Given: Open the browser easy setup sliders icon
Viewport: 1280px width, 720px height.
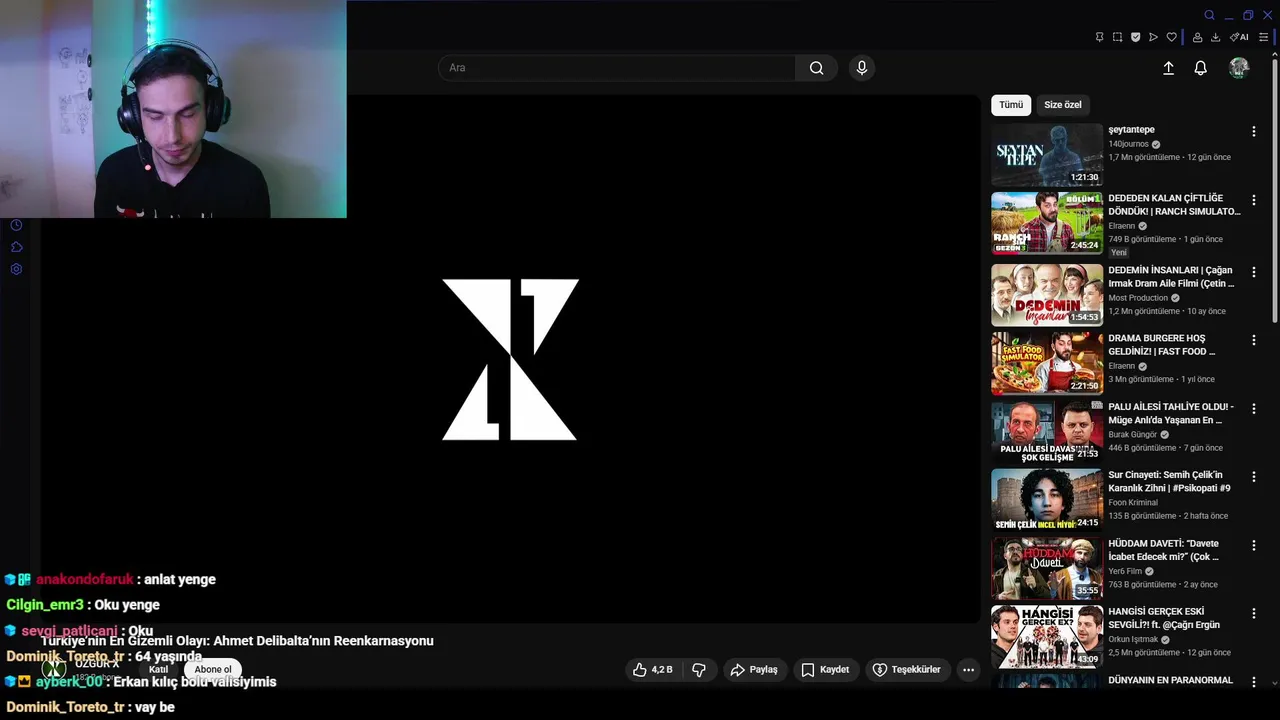Looking at the screenshot, I should [x=1263, y=37].
